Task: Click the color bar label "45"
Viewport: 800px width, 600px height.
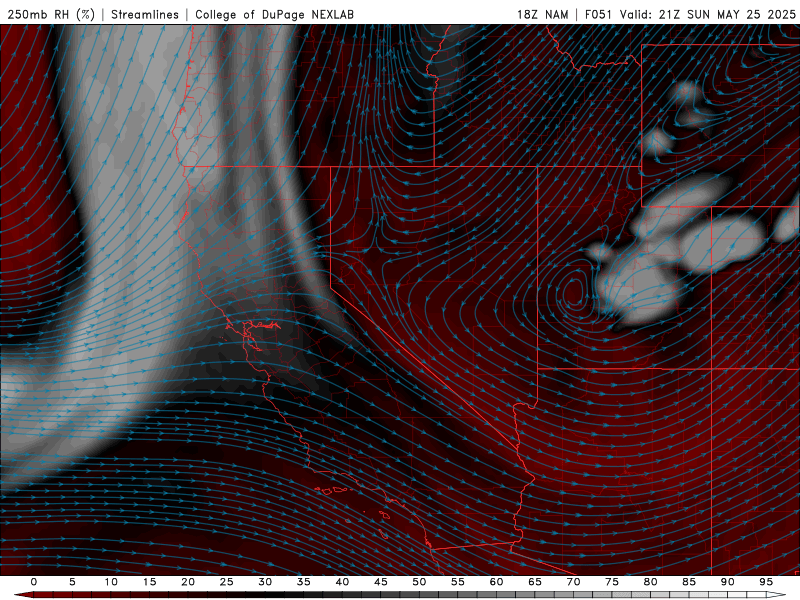Action: [381, 582]
